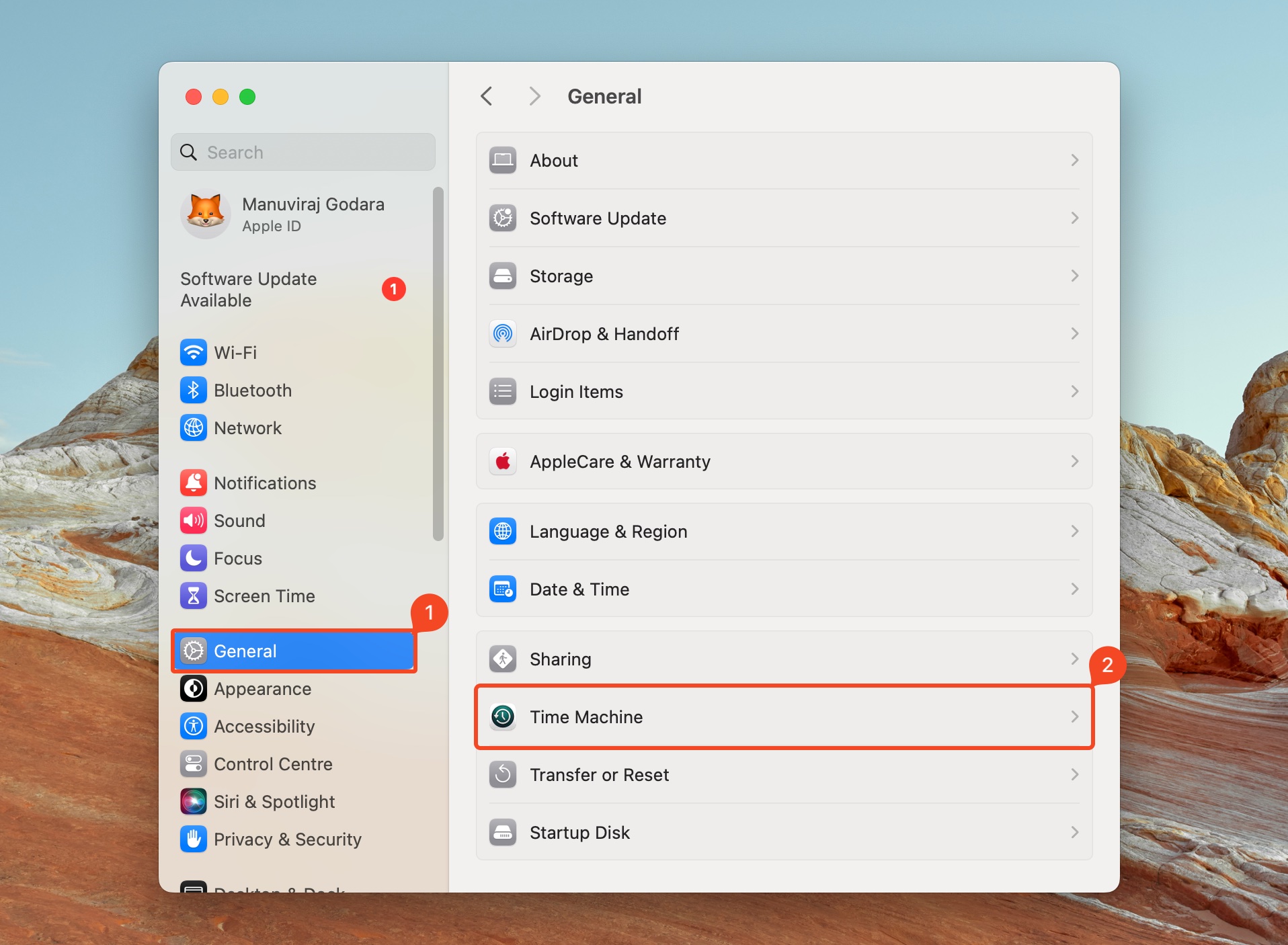
Task: Click the Transfer or Reset icon
Action: pyautogui.click(x=503, y=774)
